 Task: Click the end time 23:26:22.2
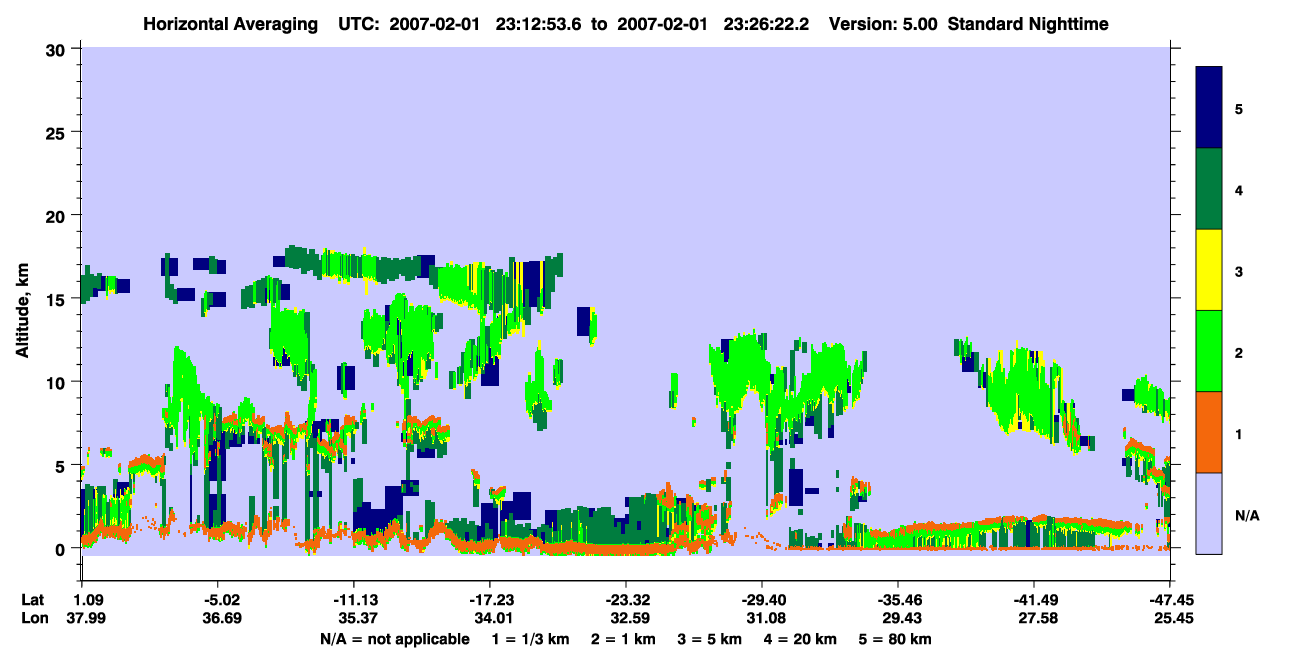765,23
